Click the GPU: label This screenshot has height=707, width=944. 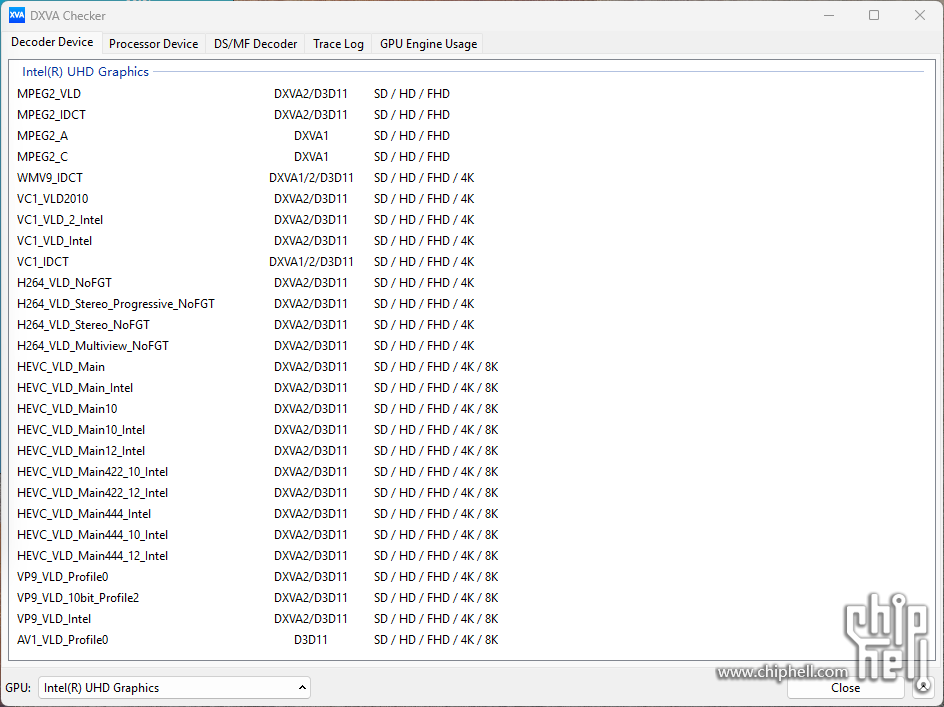pos(18,688)
